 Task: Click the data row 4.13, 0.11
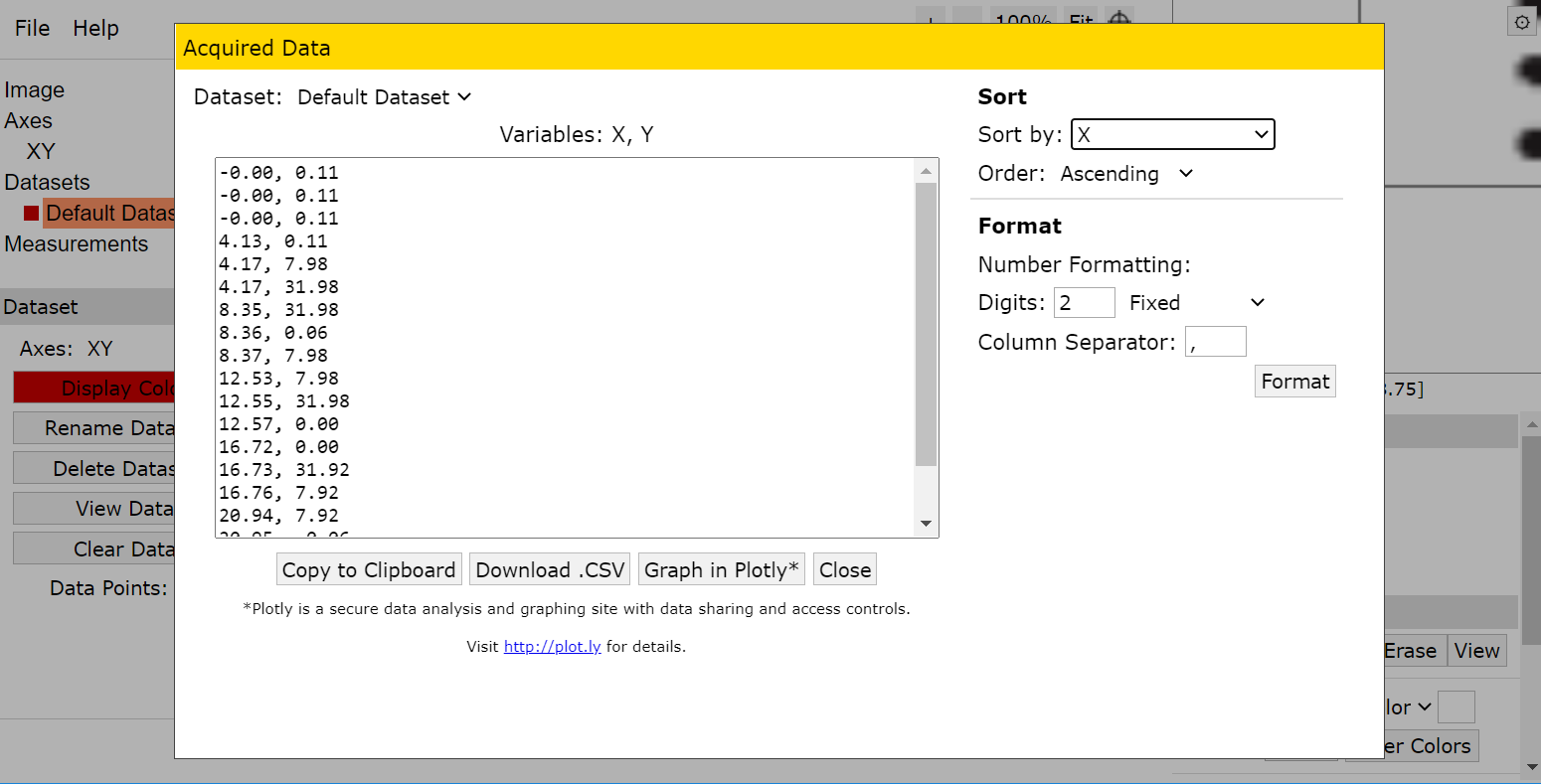[273, 240]
